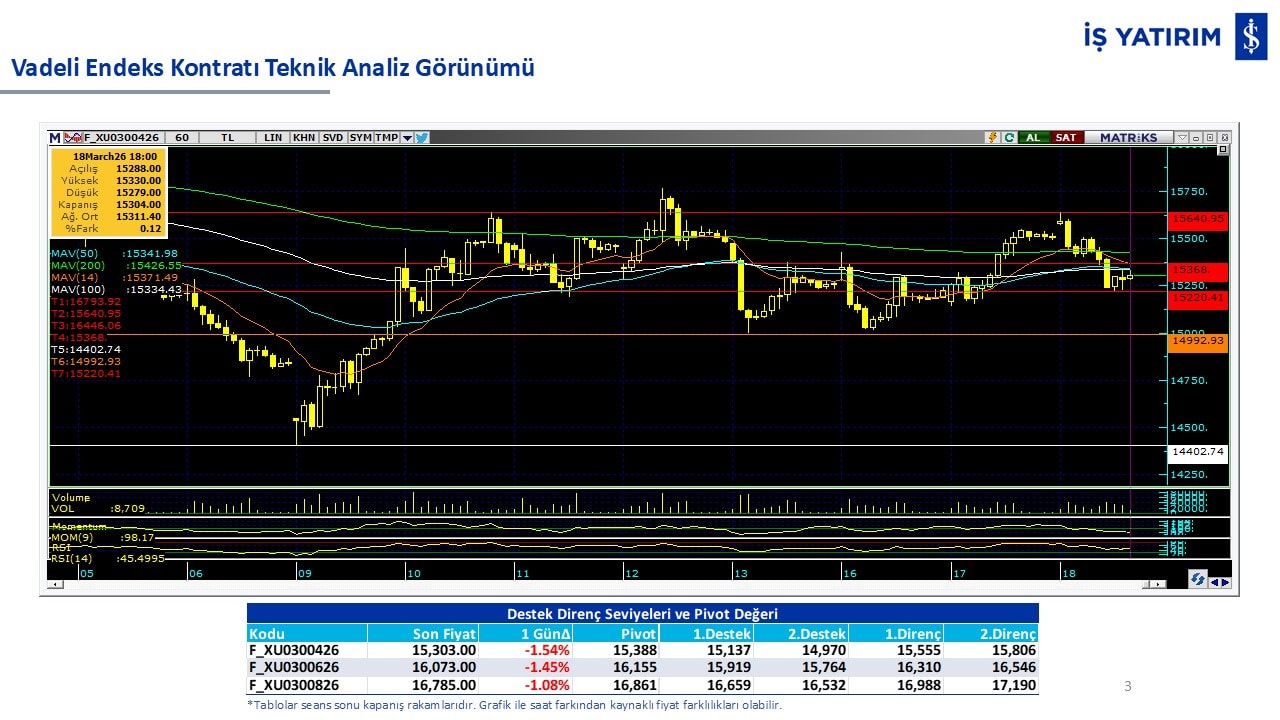
Task: Select the SYM toolbar item
Action: point(360,138)
